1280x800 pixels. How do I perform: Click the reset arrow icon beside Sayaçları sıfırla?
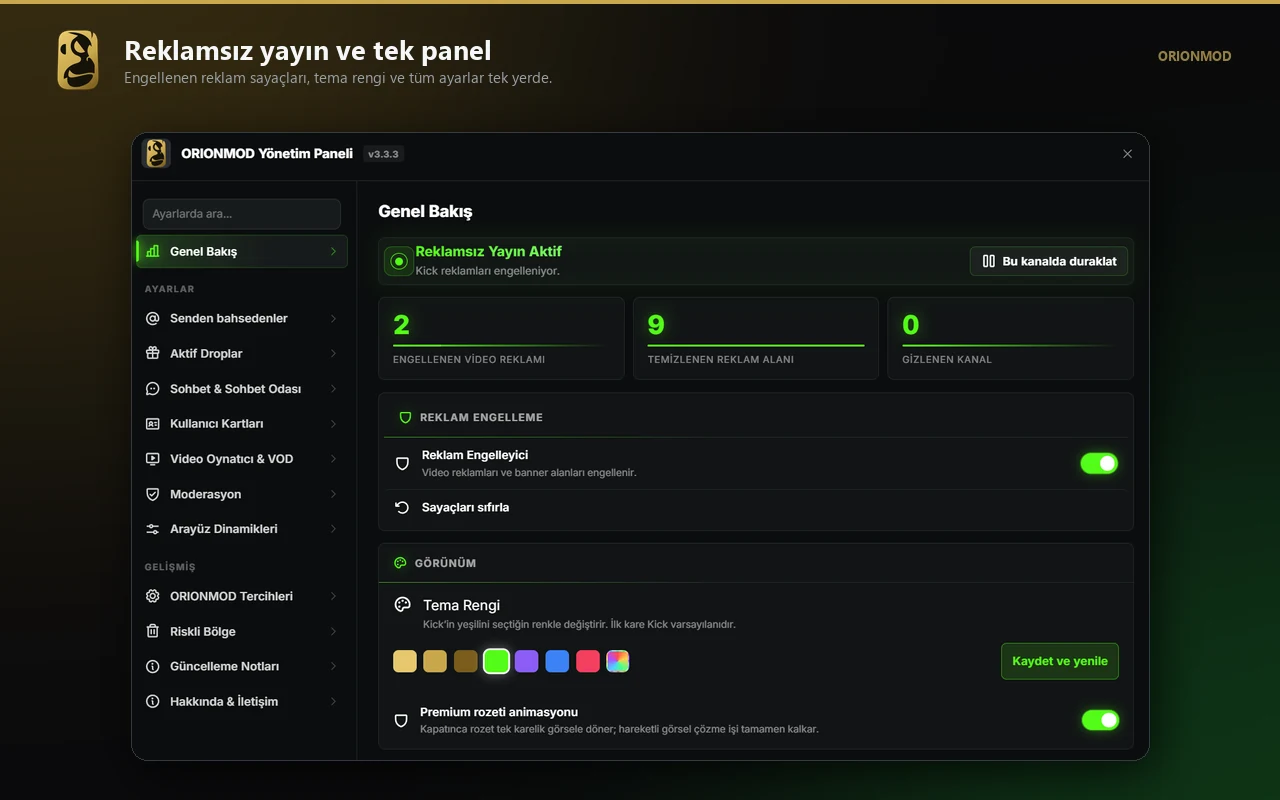point(402,507)
